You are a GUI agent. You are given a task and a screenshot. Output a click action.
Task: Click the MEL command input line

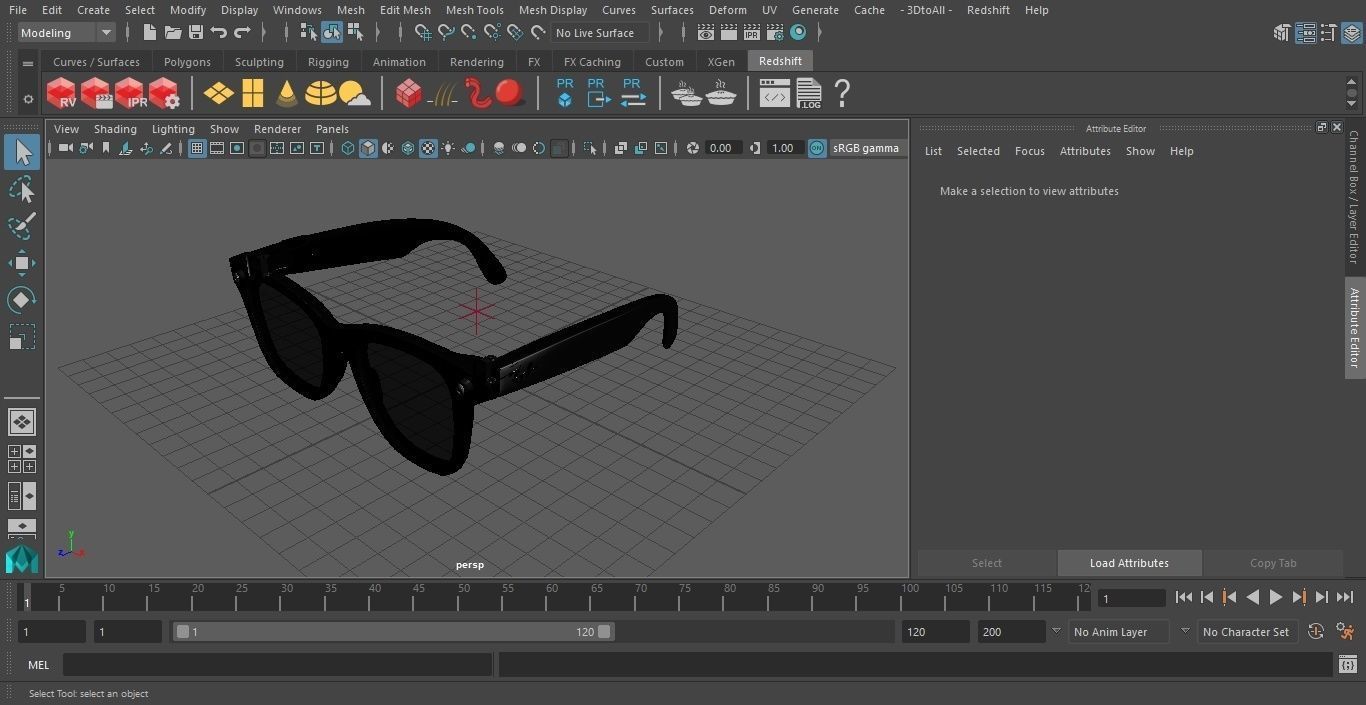tap(277, 665)
